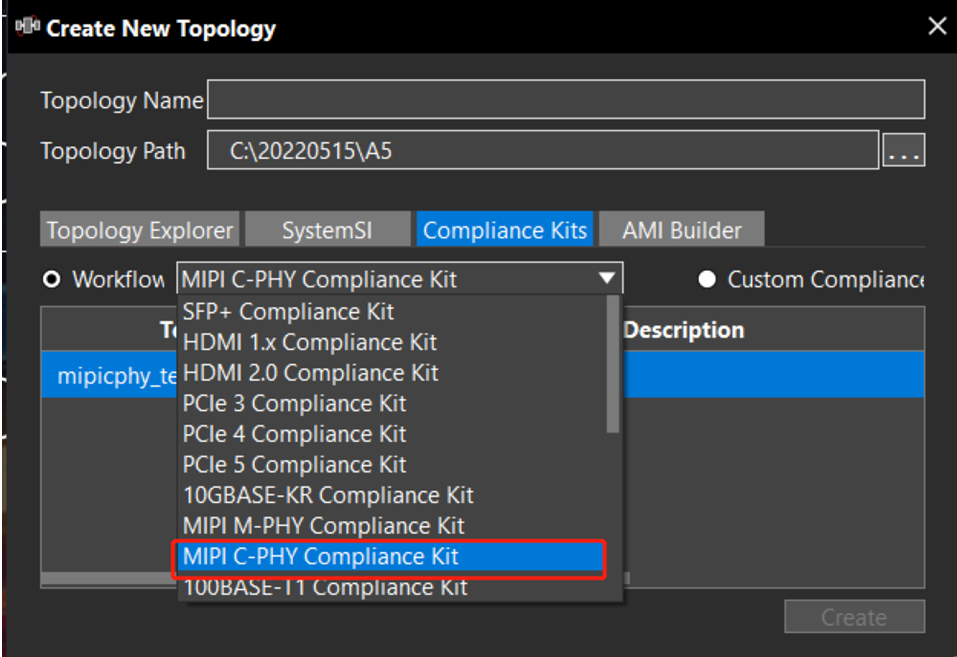The image size is (957, 657).
Task: Select MIPI M-PHY Compliance Kit entry
Action: pyautogui.click(x=392, y=525)
